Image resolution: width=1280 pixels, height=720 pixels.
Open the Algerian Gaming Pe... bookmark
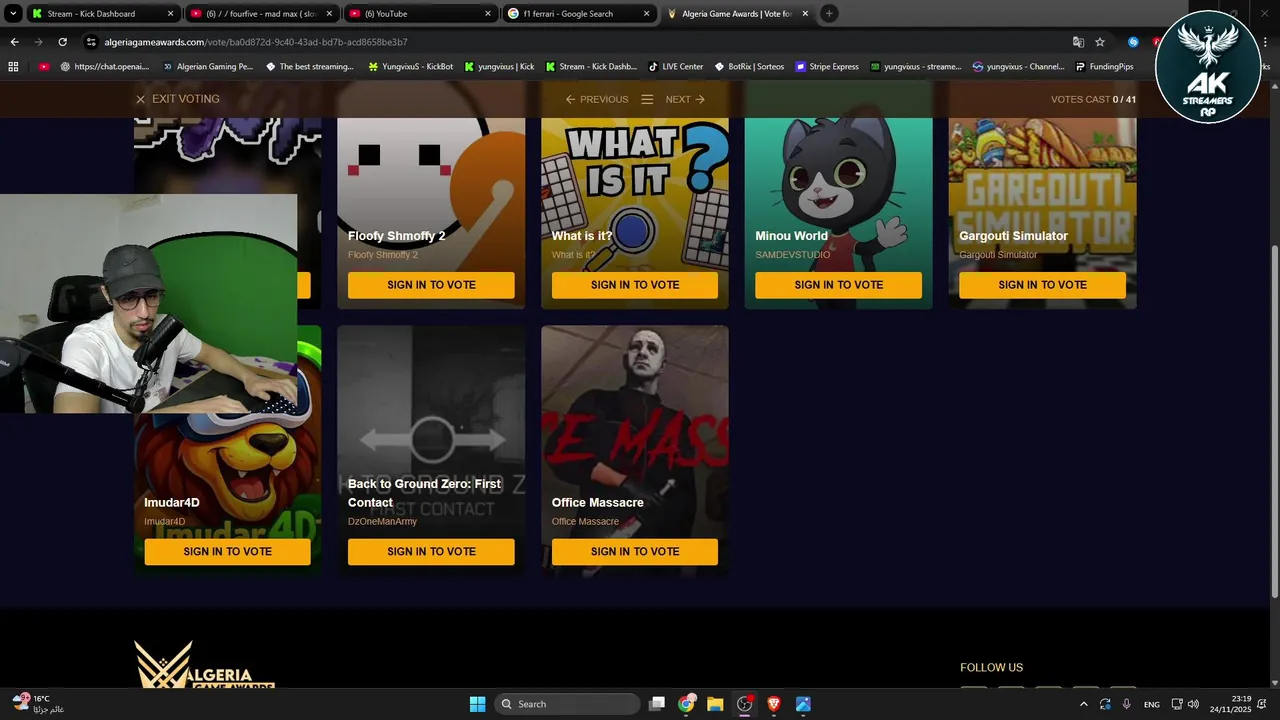[207, 67]
